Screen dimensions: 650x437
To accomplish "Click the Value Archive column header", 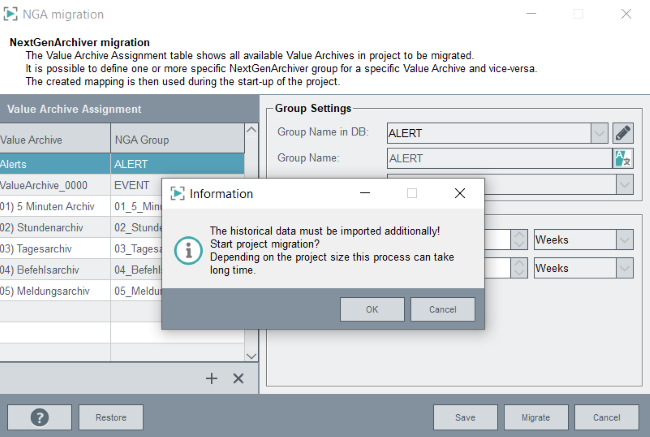I will (x=55, y=138).
